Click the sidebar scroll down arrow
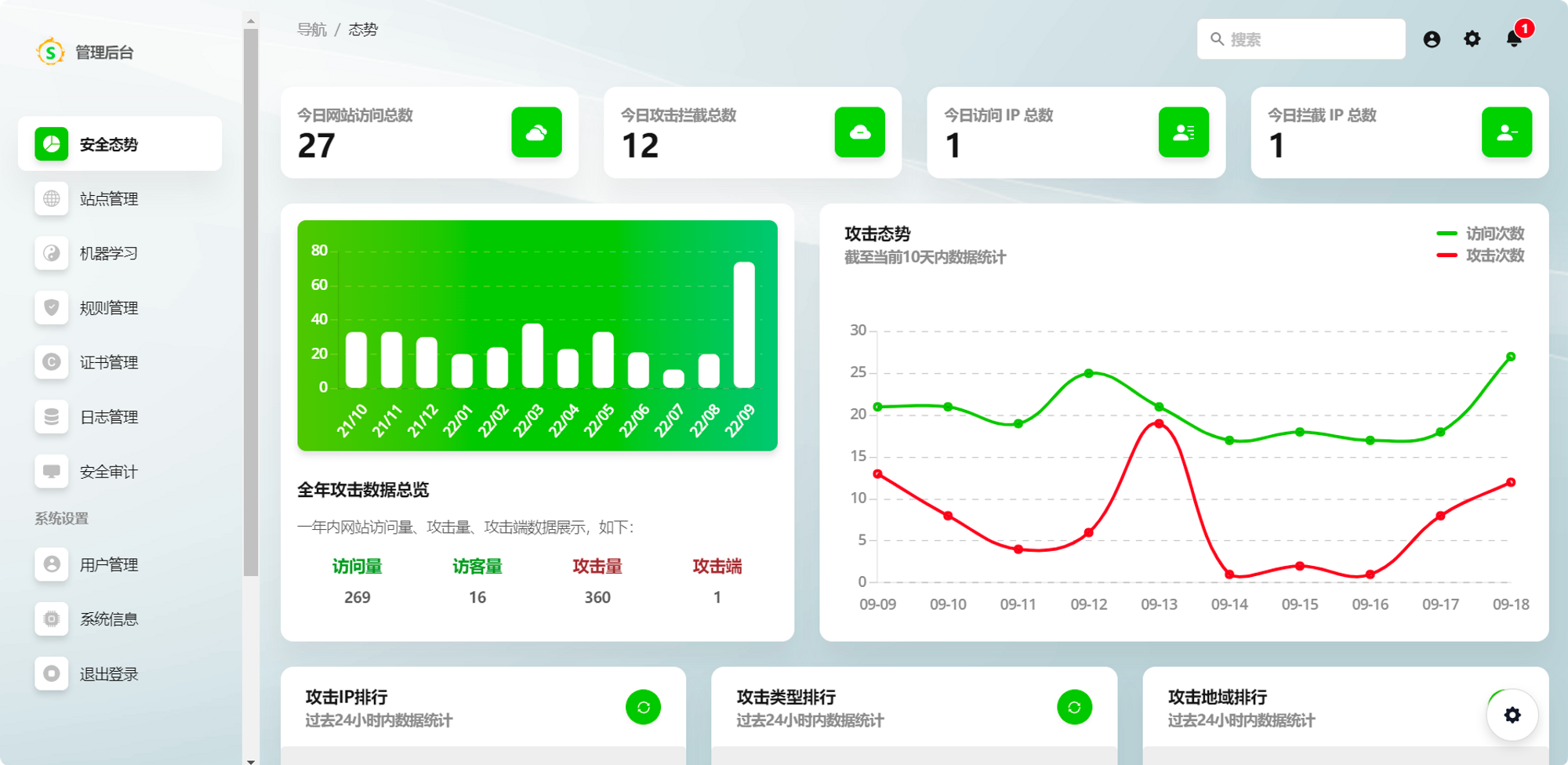The width and height of the screenshot is (1568, 765). coord(251,760)
